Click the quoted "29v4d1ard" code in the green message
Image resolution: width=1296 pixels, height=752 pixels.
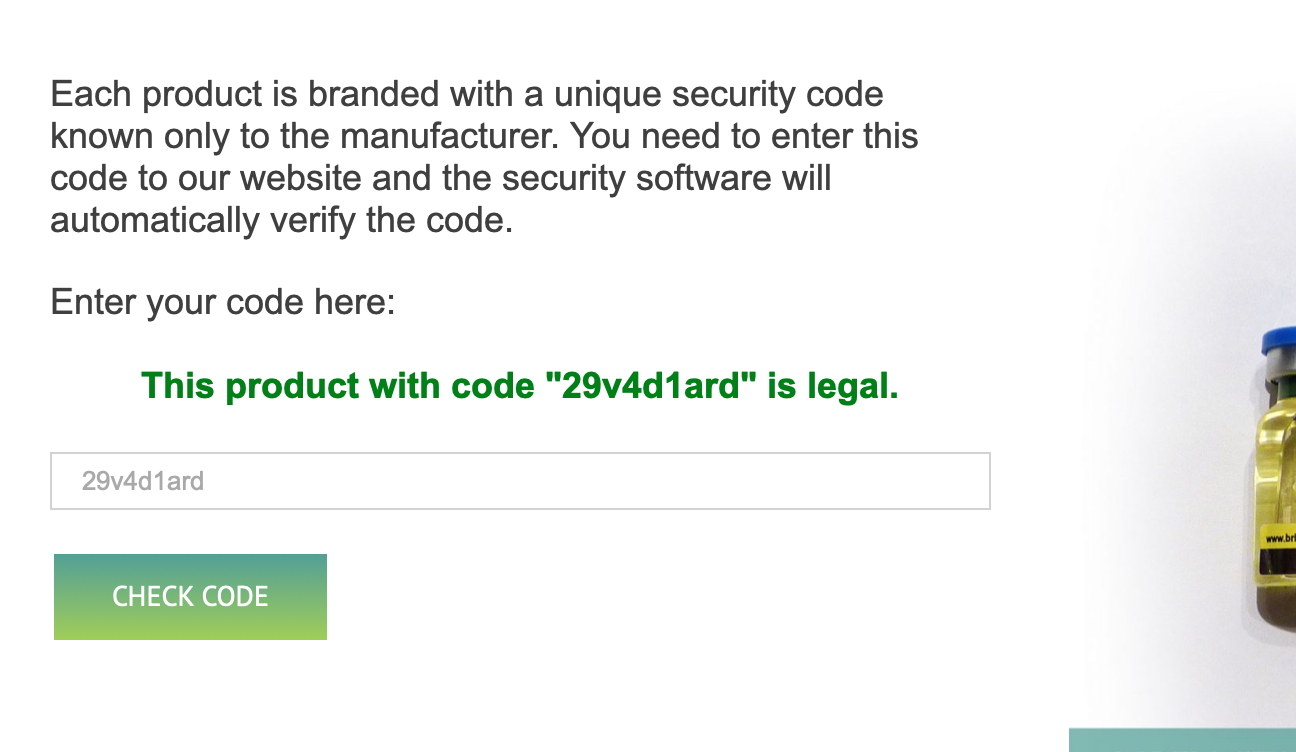(x=649, y=385)
